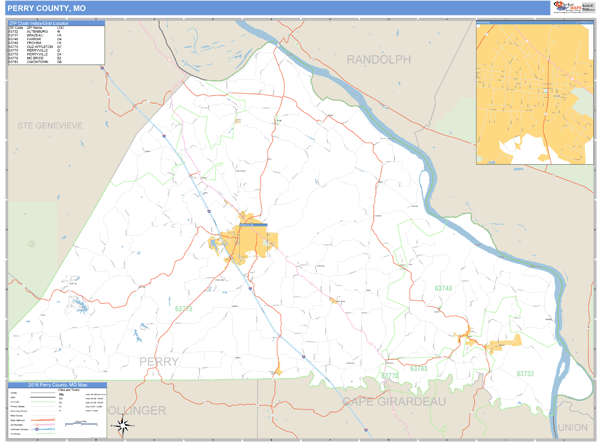Click the 2016 Perry County legend header
Viewport: 600px width, 442px height.
pyautogui.click(x=55, y=385)
